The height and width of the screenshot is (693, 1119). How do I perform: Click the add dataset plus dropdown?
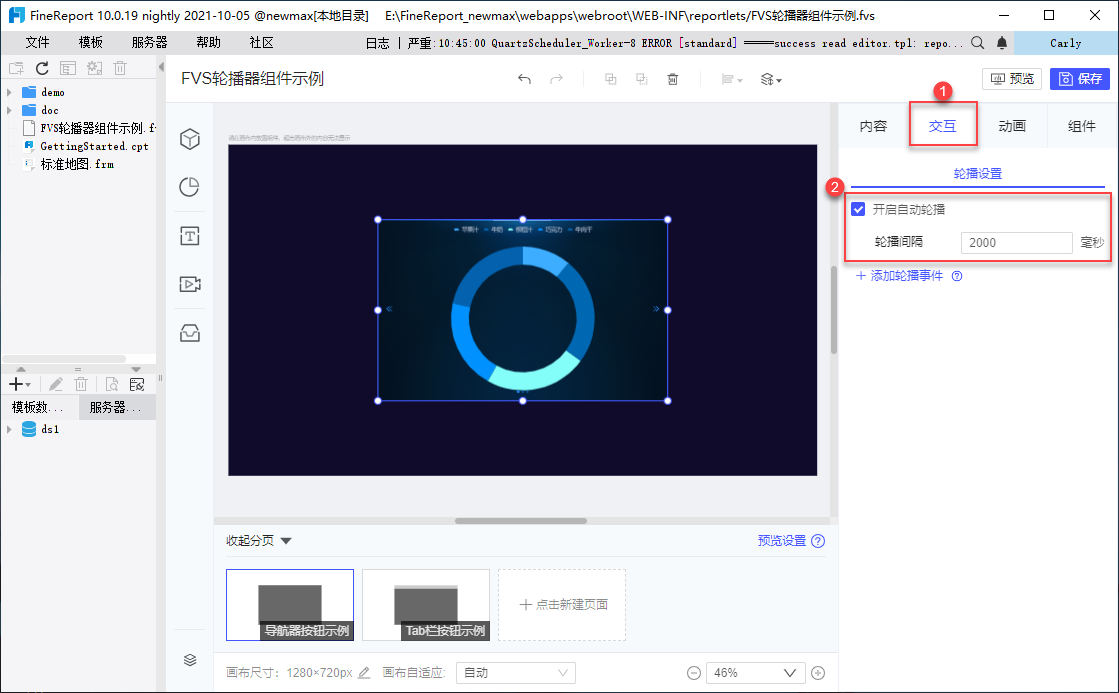pyautogui.click(x=20, y=385)
